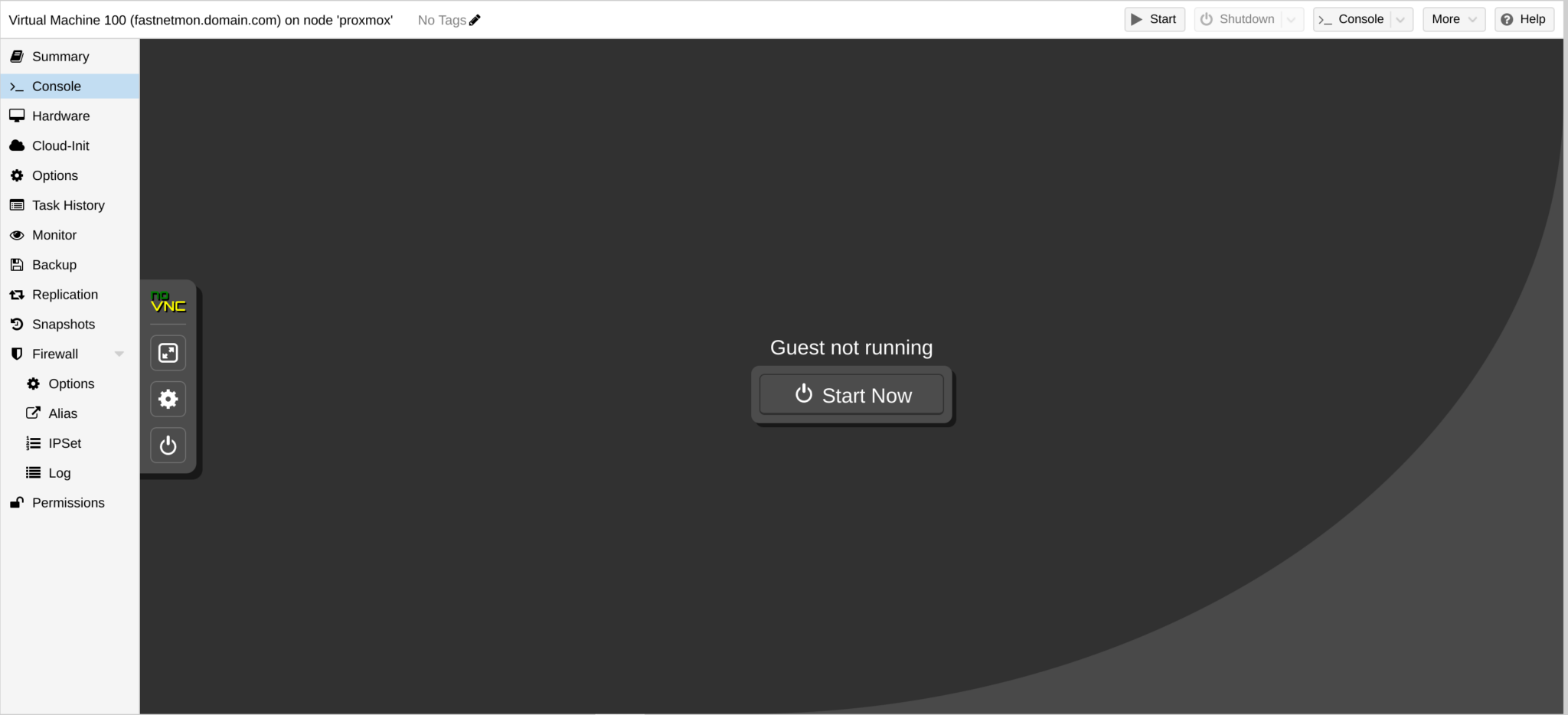The image size is (1568, 715).
Task: Click the noVNC power options icon
Action: tap(168, 445)
